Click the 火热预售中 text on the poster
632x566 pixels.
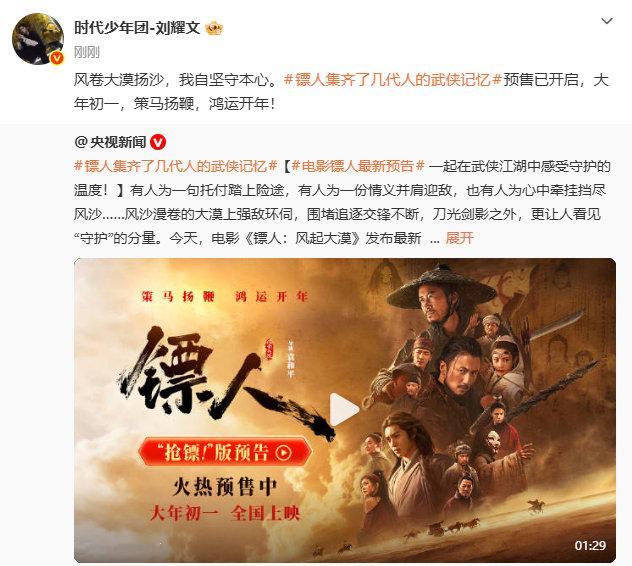[x=225, y=487]
